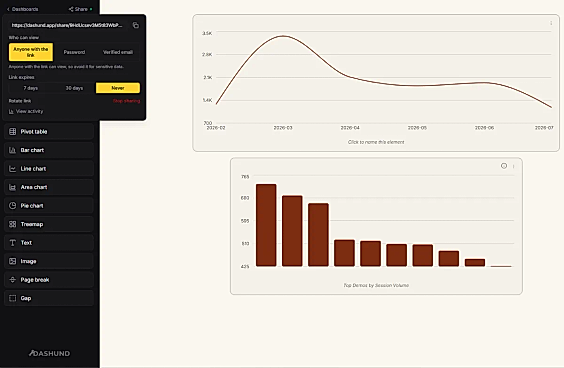Viewport: 564px width, 368px height.
Task: Click the Line chart icon
Action: pyautogui.click(x=13, y=169)
